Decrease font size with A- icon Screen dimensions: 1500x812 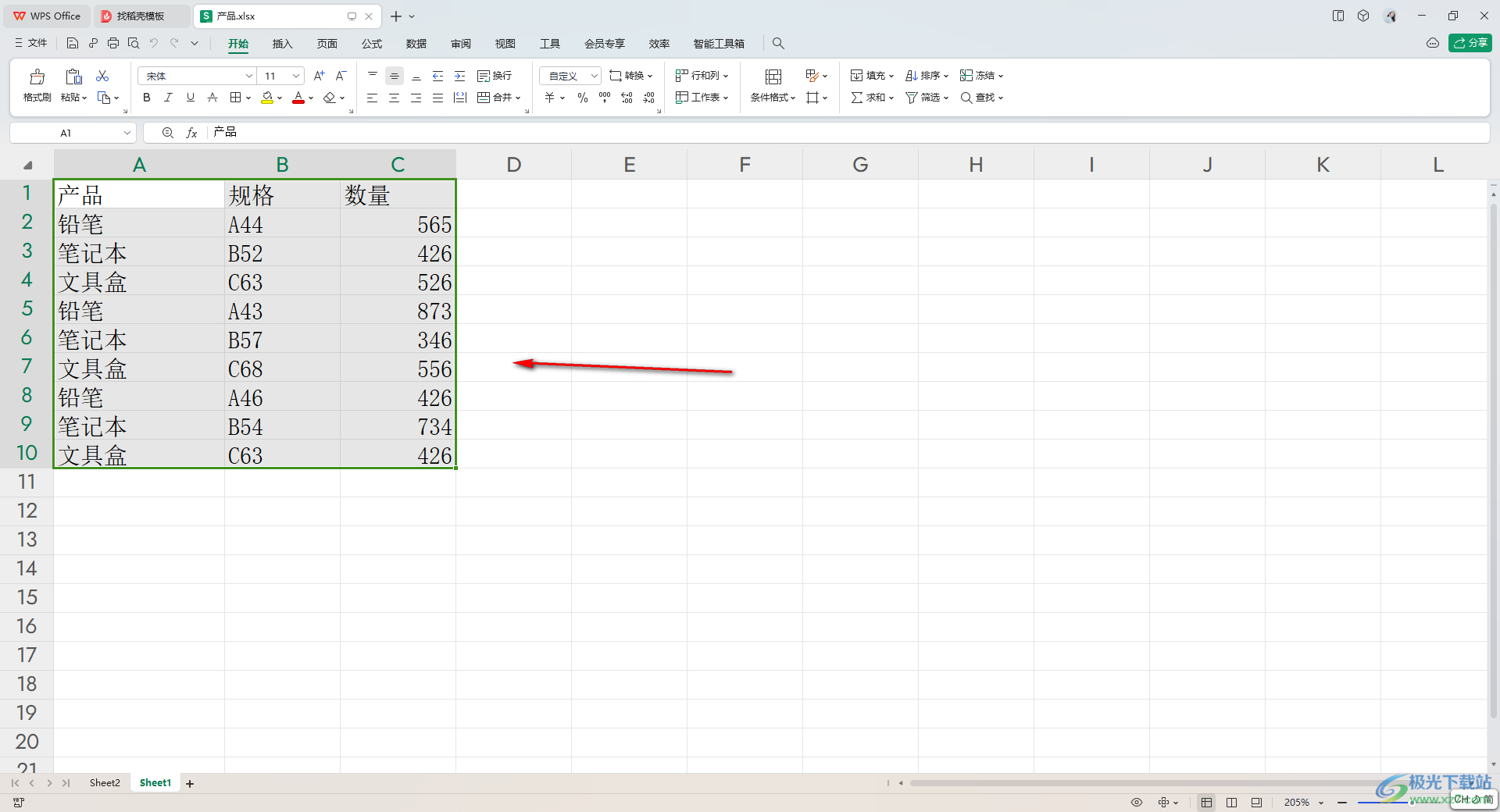[341, 76]
